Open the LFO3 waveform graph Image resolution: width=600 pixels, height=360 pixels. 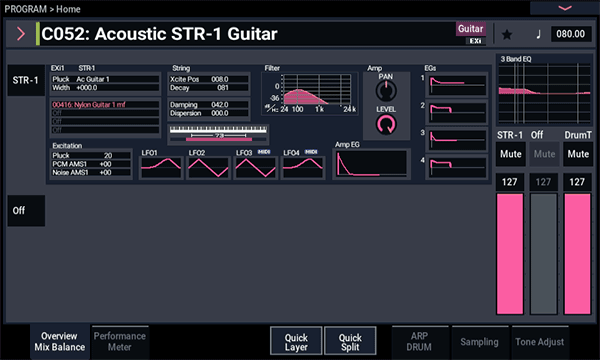(x=256, y=168)
